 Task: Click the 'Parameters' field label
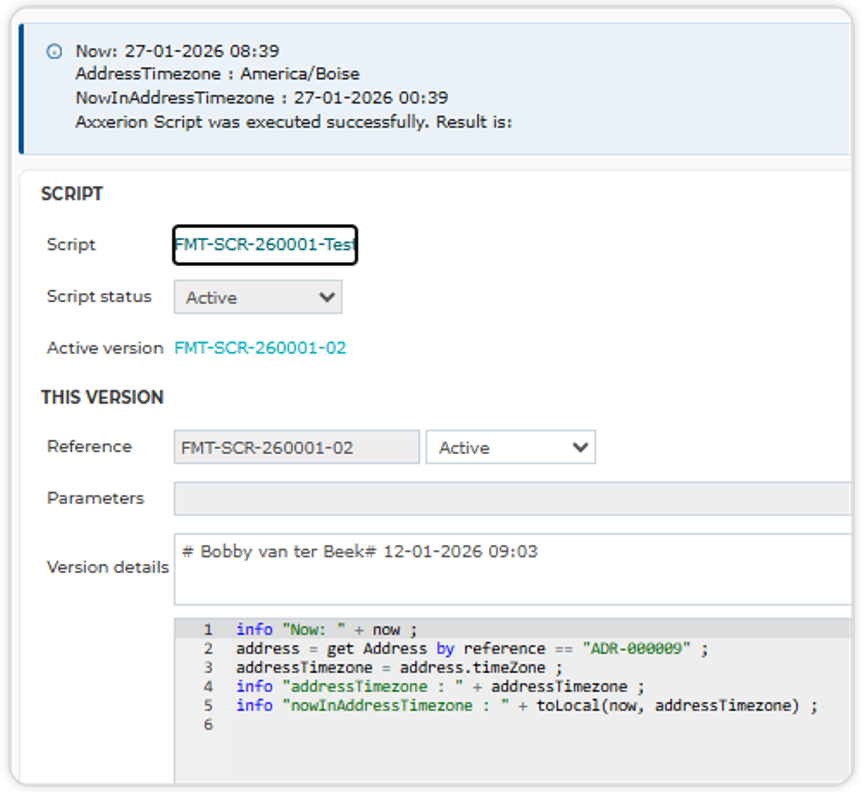(x=96, y=498)
